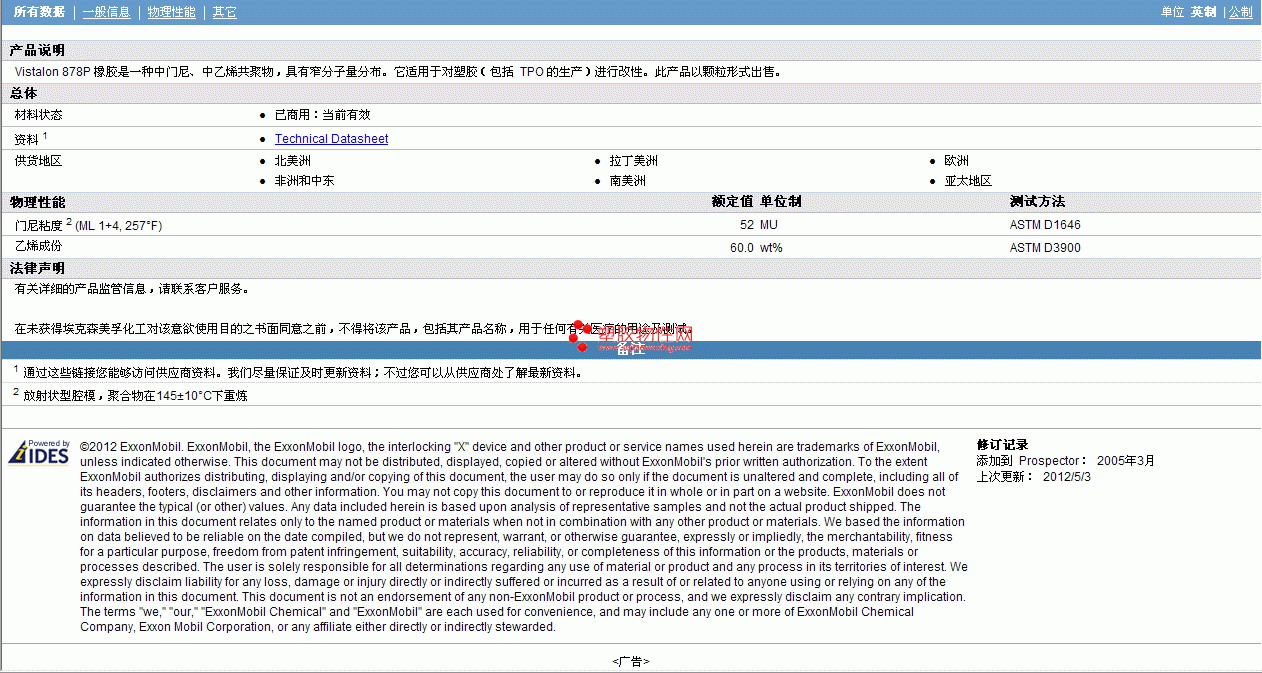Select the 非洲和中东 region entry
The width and height of the screenshot is (1262, 673).
pos(305,181)
